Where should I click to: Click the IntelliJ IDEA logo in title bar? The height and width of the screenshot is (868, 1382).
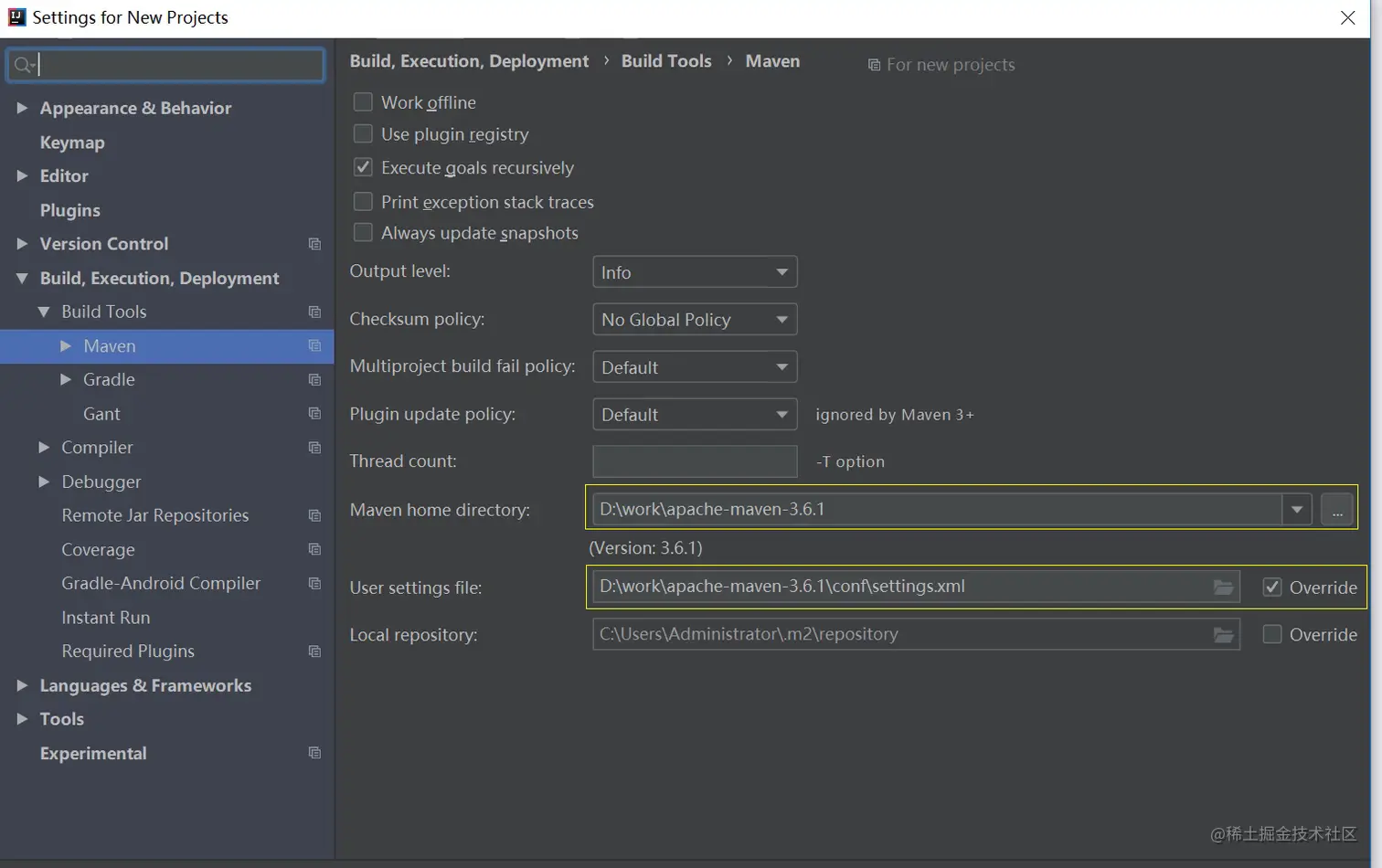click(x=16, y=17)
